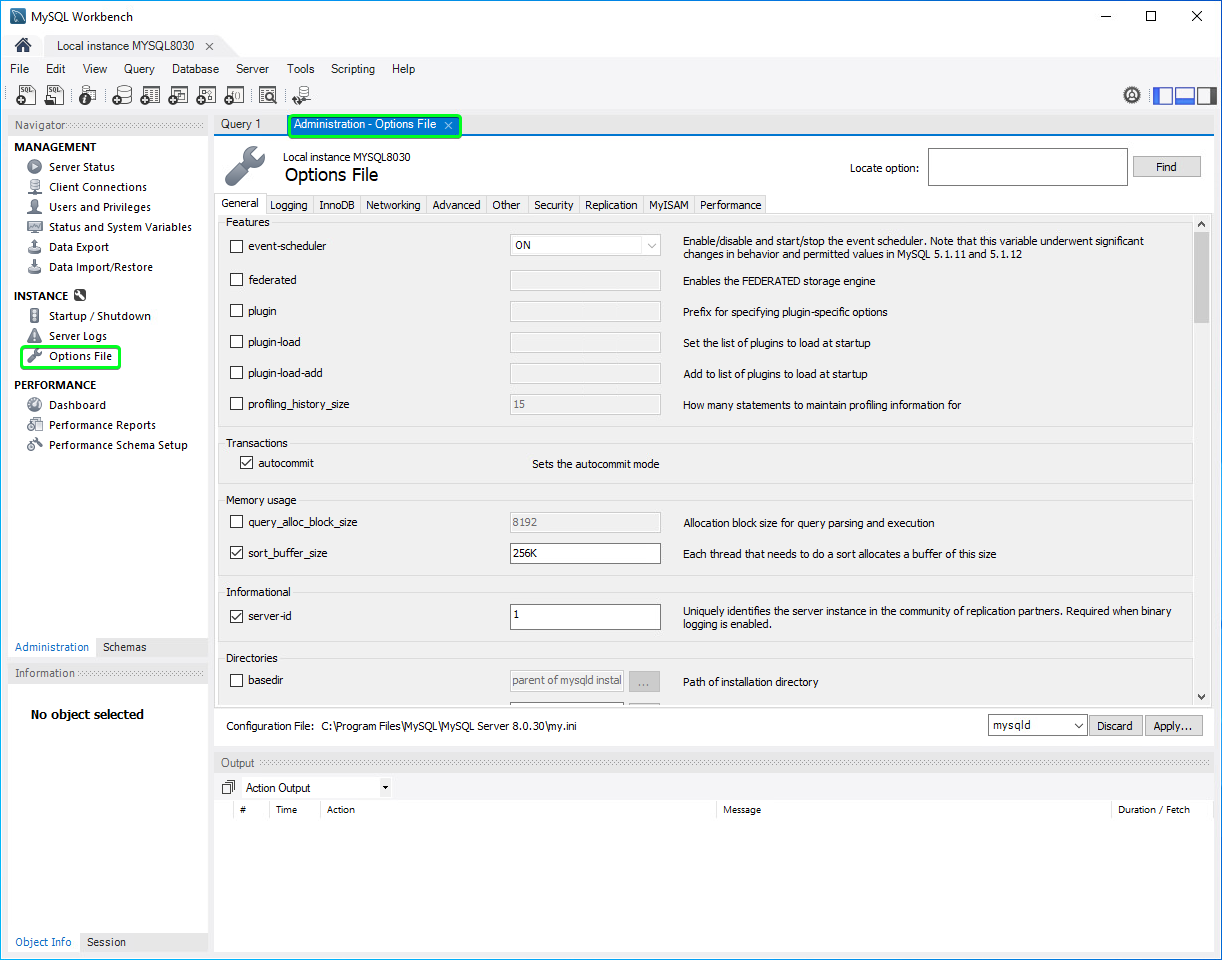Open Server Status in the navigator

pos(82,167)
